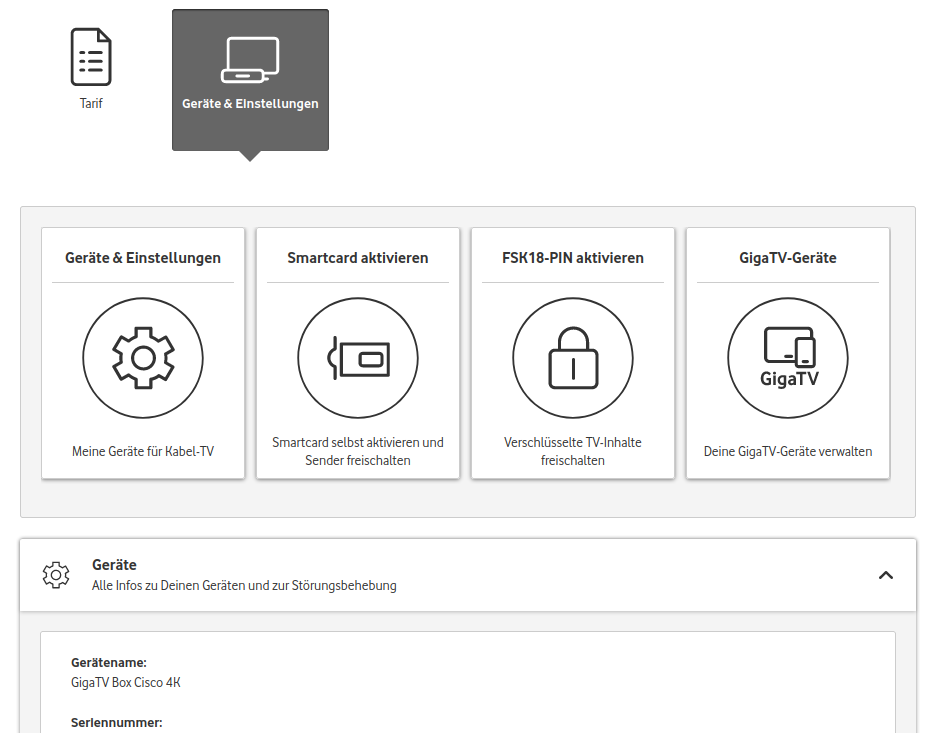930x733 pixels.
Task: Open FSK18-PIN aktivieren card title
Action: (573, 258)
